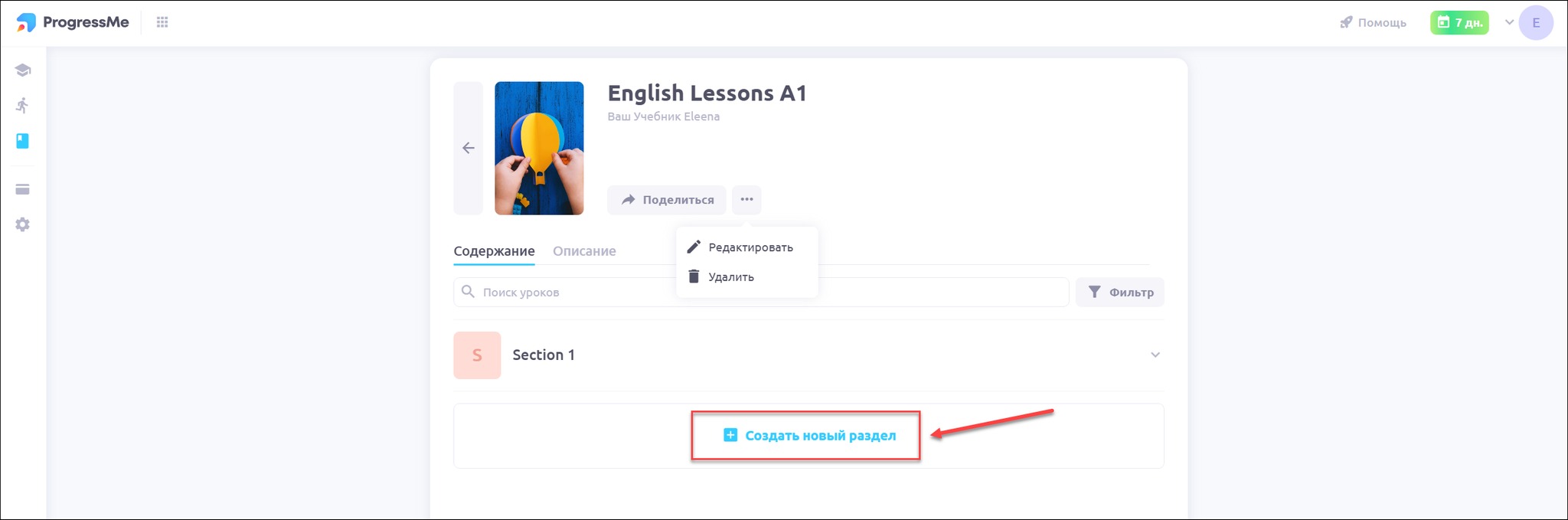This screenshot has width=1568, height=520.
Task: Click the back arrow beside the cover
Action: tap(469, 149)
